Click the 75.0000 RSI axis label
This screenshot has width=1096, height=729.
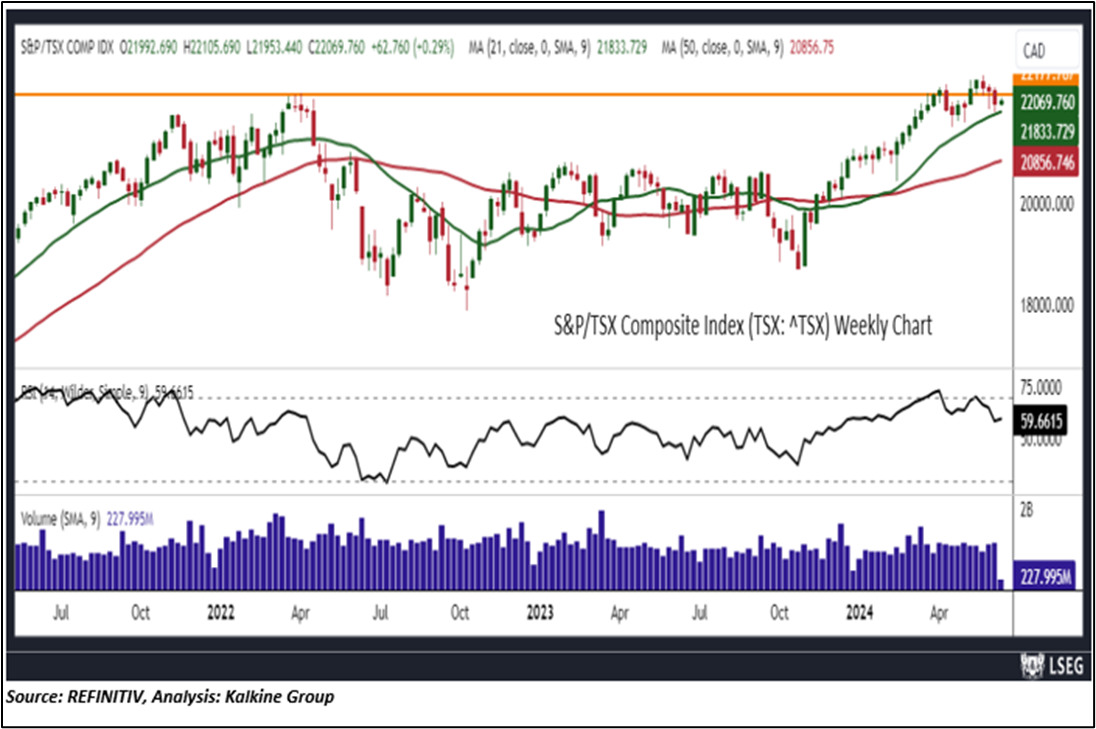click(x=1040, y=388)
